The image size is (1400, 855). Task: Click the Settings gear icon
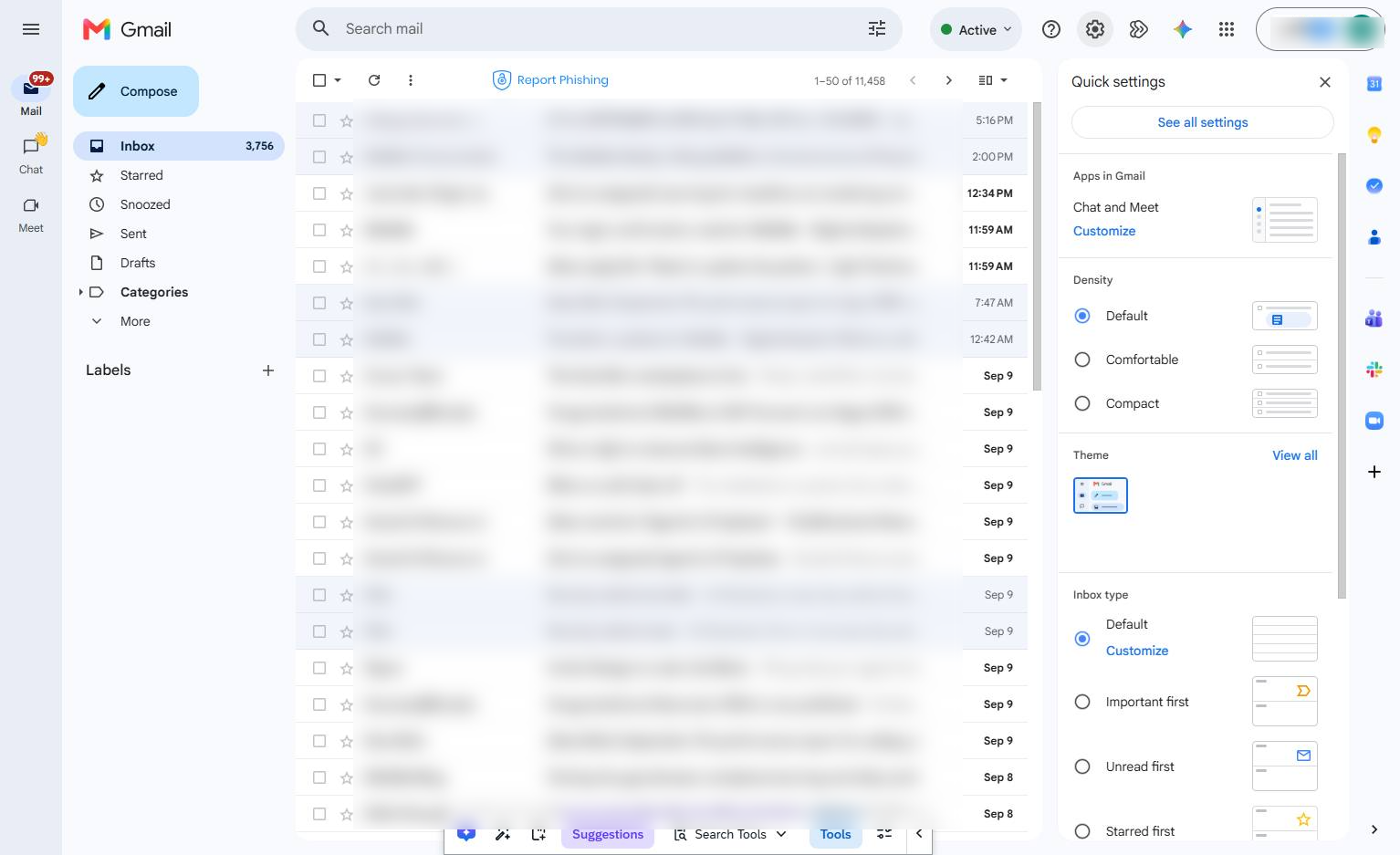(x=1095, y=29)
